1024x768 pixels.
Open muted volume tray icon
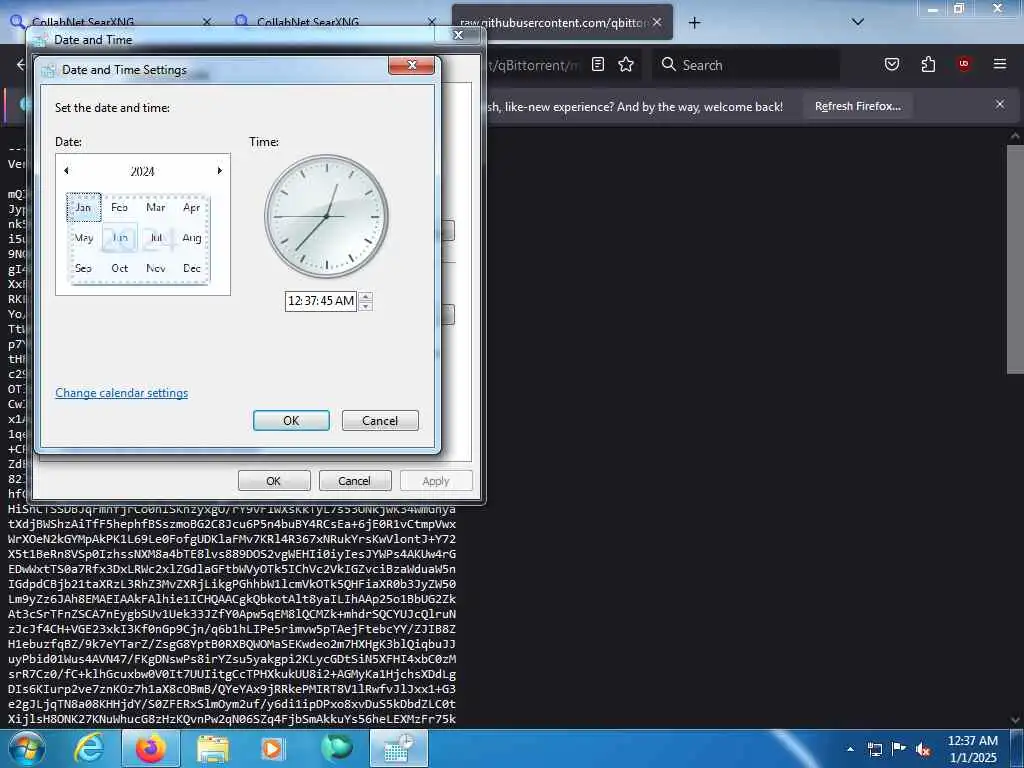pyautogui.click(x=923, y=749)
